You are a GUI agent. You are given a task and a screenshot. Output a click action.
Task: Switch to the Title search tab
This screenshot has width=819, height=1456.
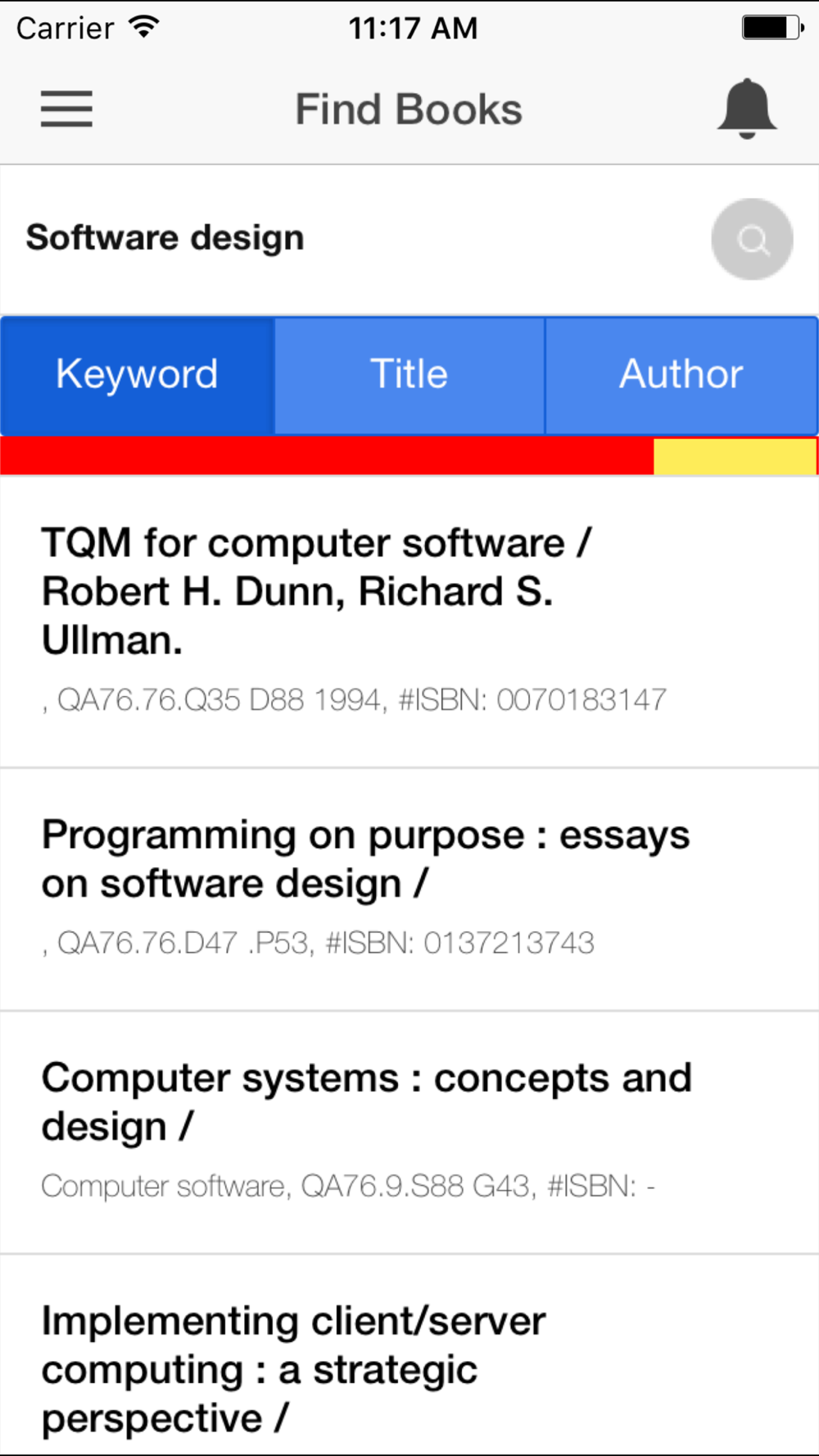pos(409,375)
